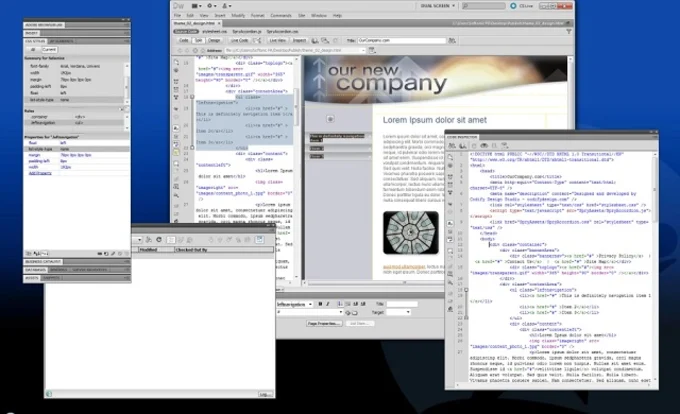Select the stylesheet.css related file tab
Viewport: 680px width, 414px height.
[x=216, y=30]
